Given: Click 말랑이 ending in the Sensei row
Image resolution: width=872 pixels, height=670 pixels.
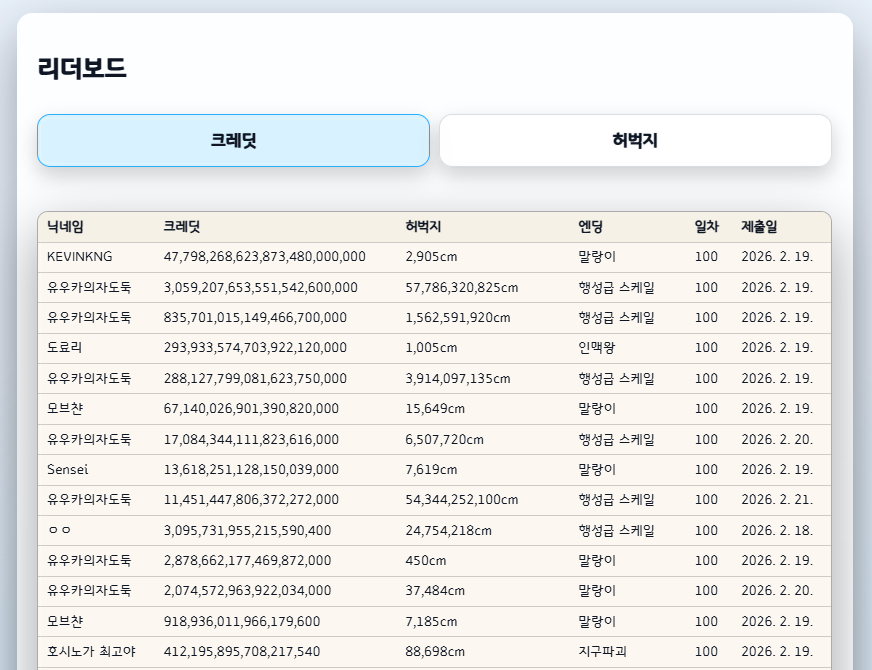Looking at the screenshot, I should tap(597, 469).
